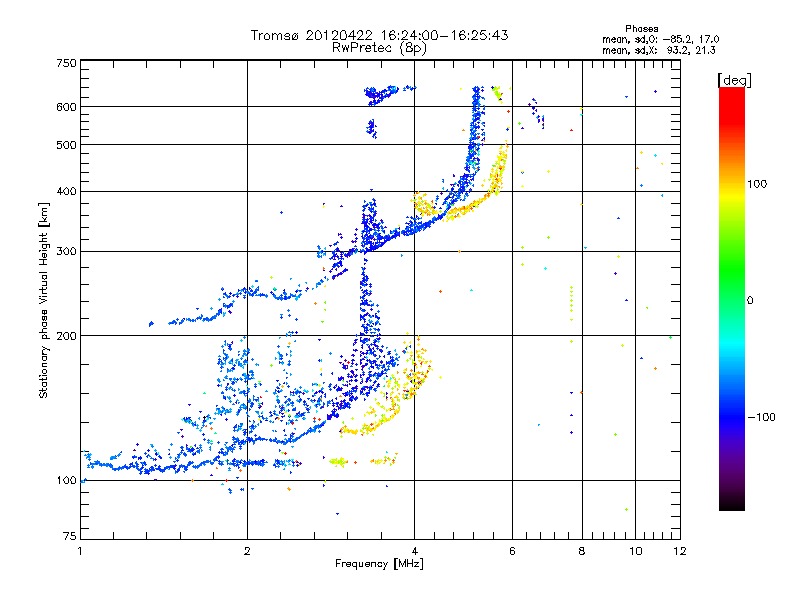Click colorbar tick label '100'

[x=757, y=184]
